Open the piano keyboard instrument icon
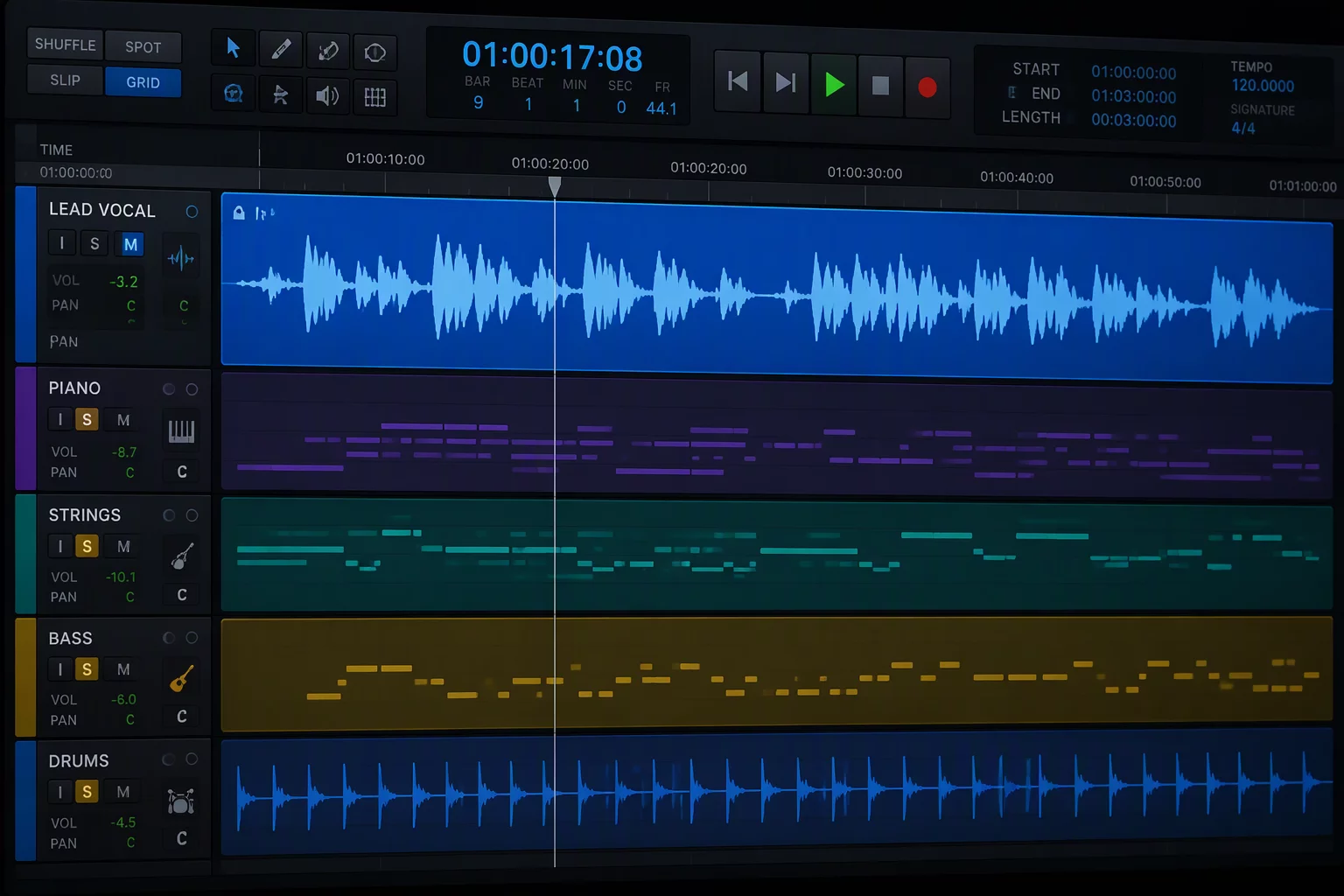 [x=181, y=430]
